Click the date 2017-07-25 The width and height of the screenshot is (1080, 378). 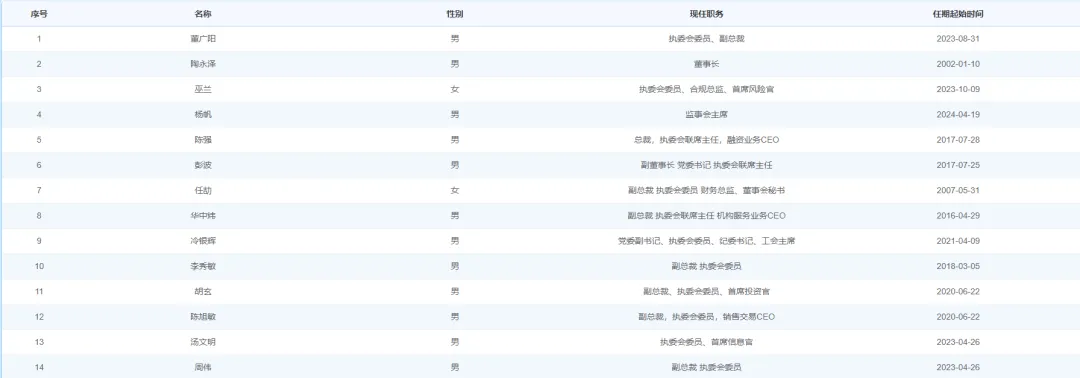click(957, 165)
